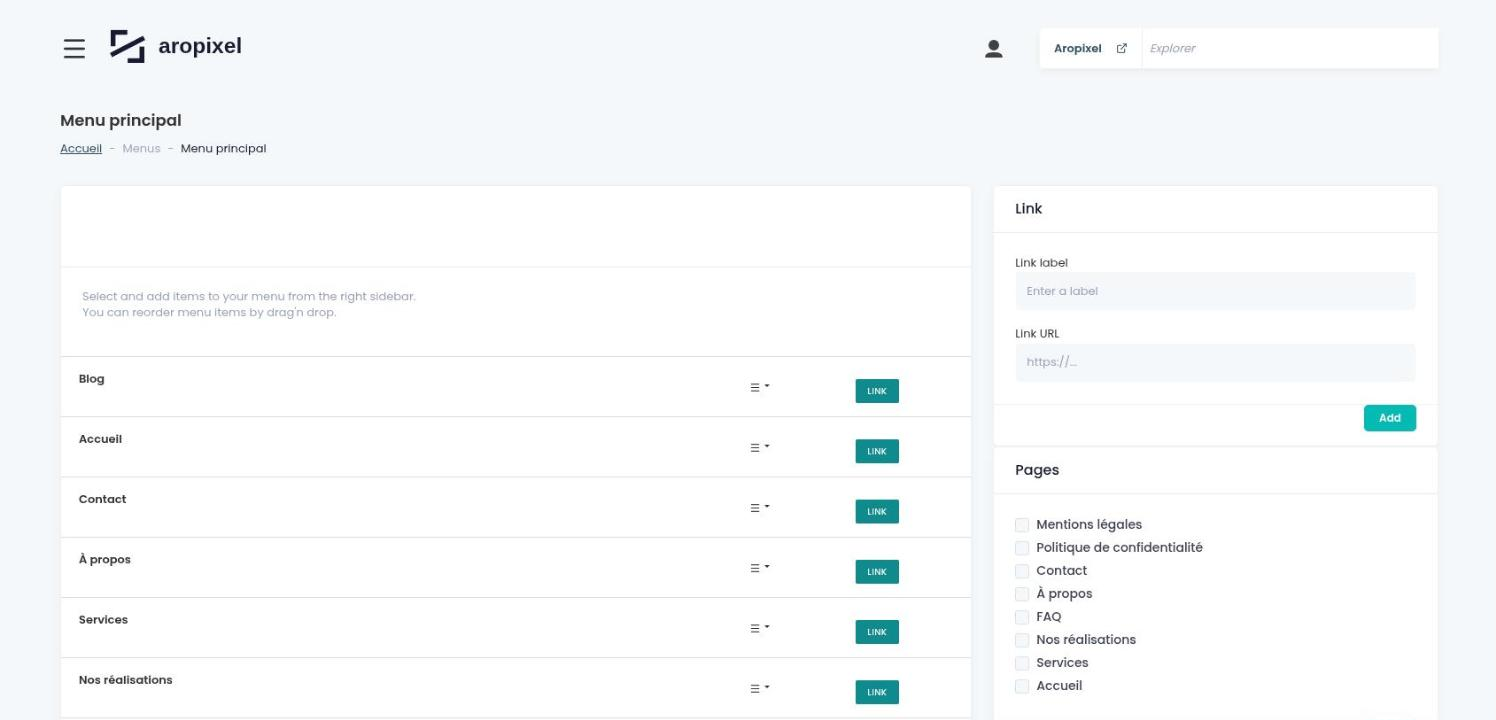Check the Contact page checkbox

[1022, 571]
